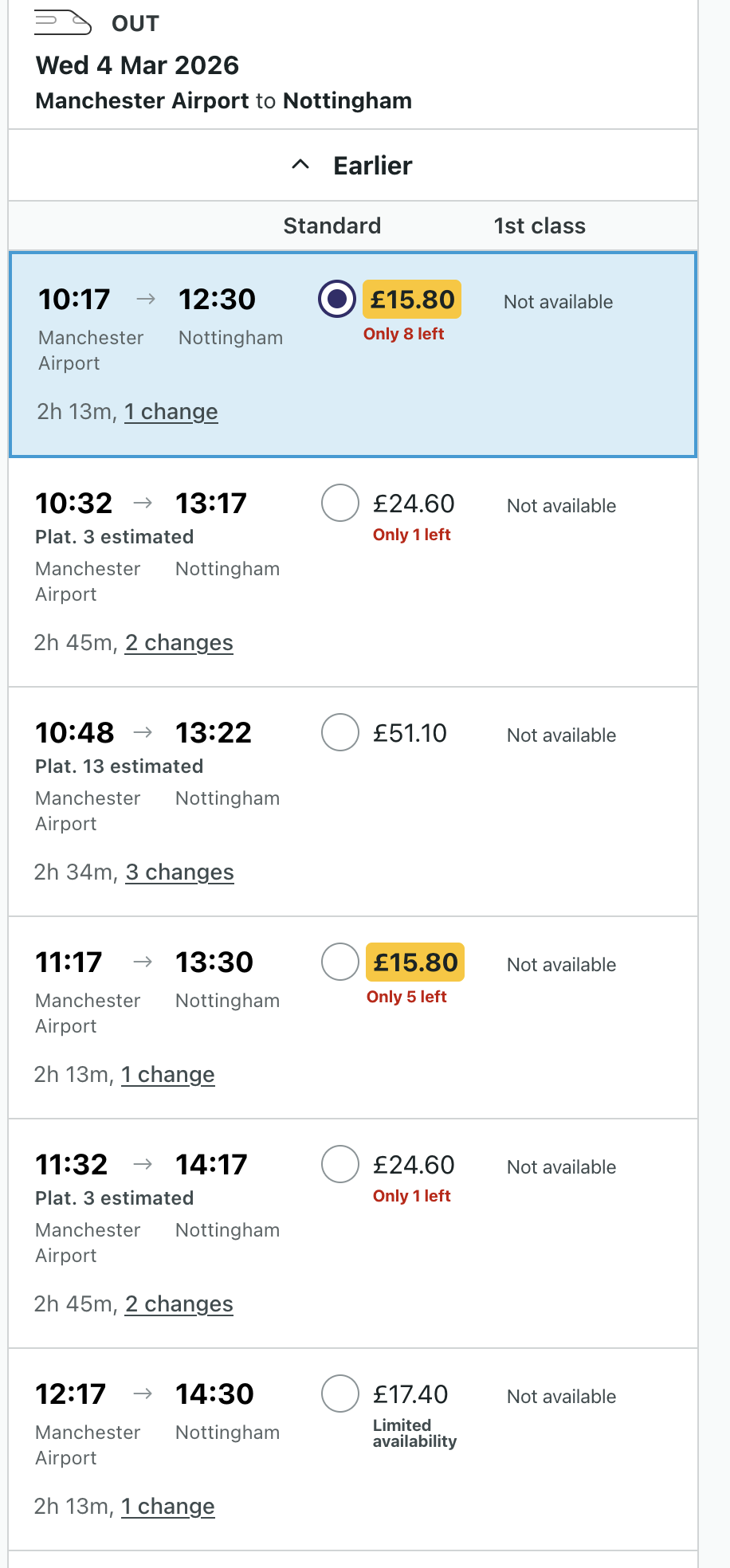Image resolution: width=730 pixels, height=1568 pixels.
Task: Choose the 10:32 £24.60 standard fare
Action: (340, 503)
